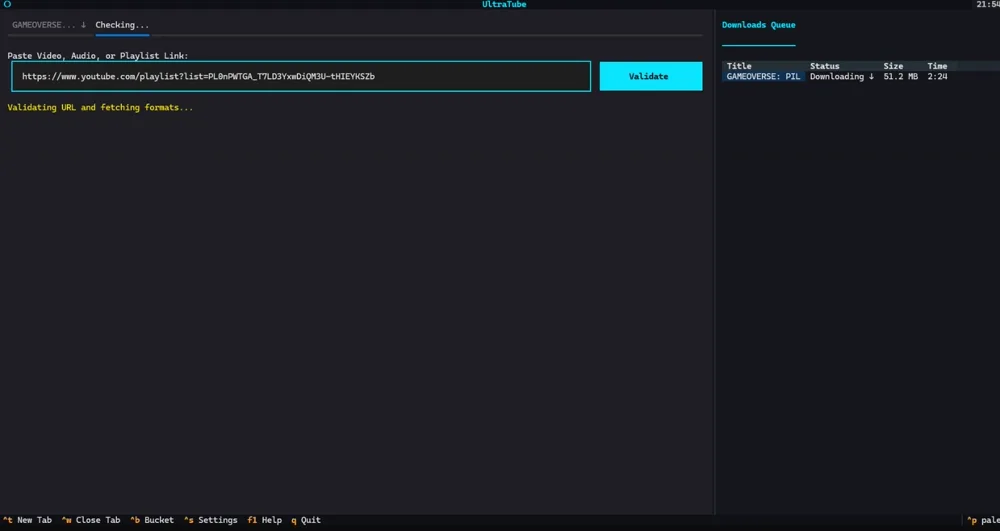Click the playlist URL input field
Viewport: 1000px width, 531px height.
[x=301, y=76]
